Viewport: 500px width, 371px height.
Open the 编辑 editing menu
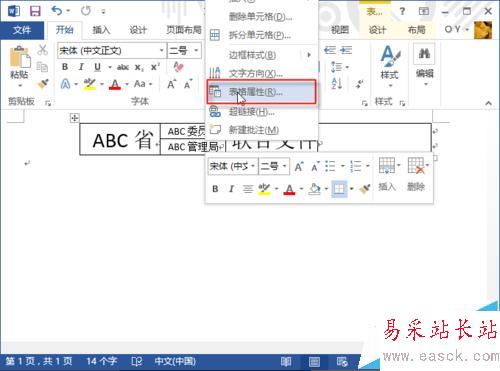[x=425, y=65]
